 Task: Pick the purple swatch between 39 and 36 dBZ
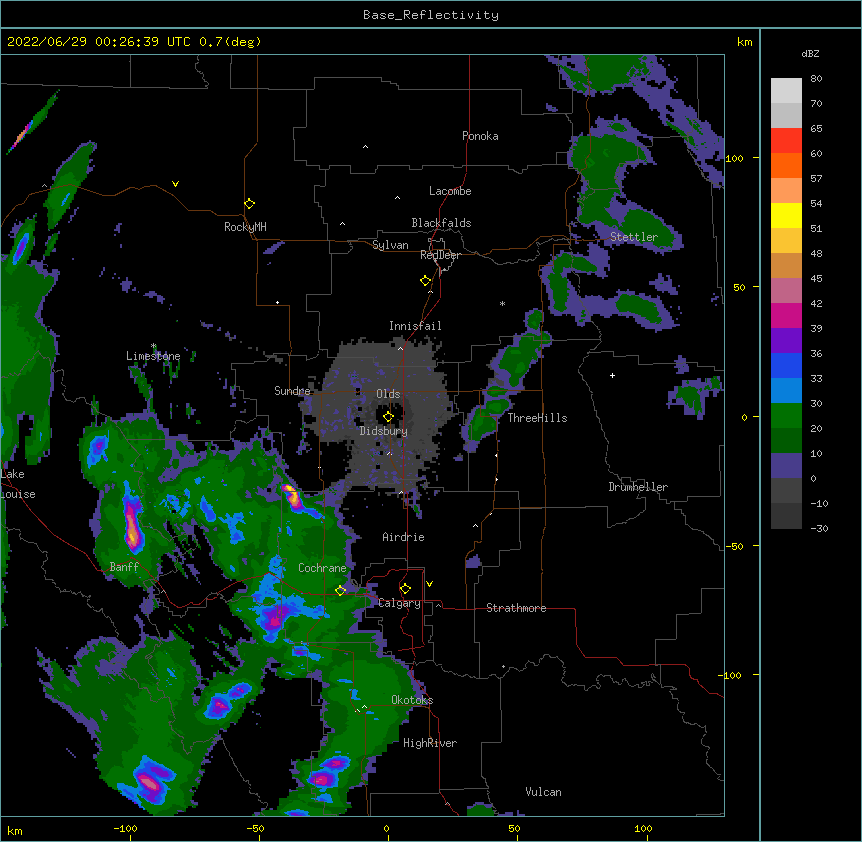click(786, 341)
